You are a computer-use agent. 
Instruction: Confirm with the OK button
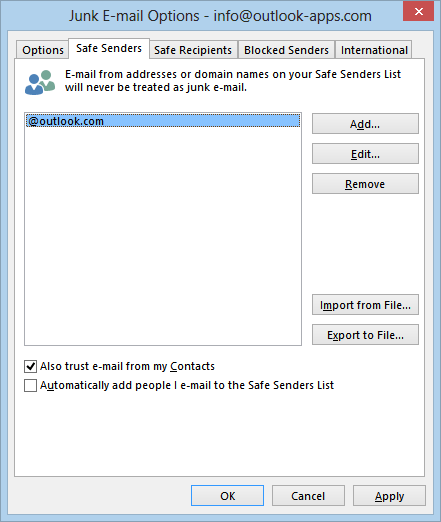coord(227,496)
